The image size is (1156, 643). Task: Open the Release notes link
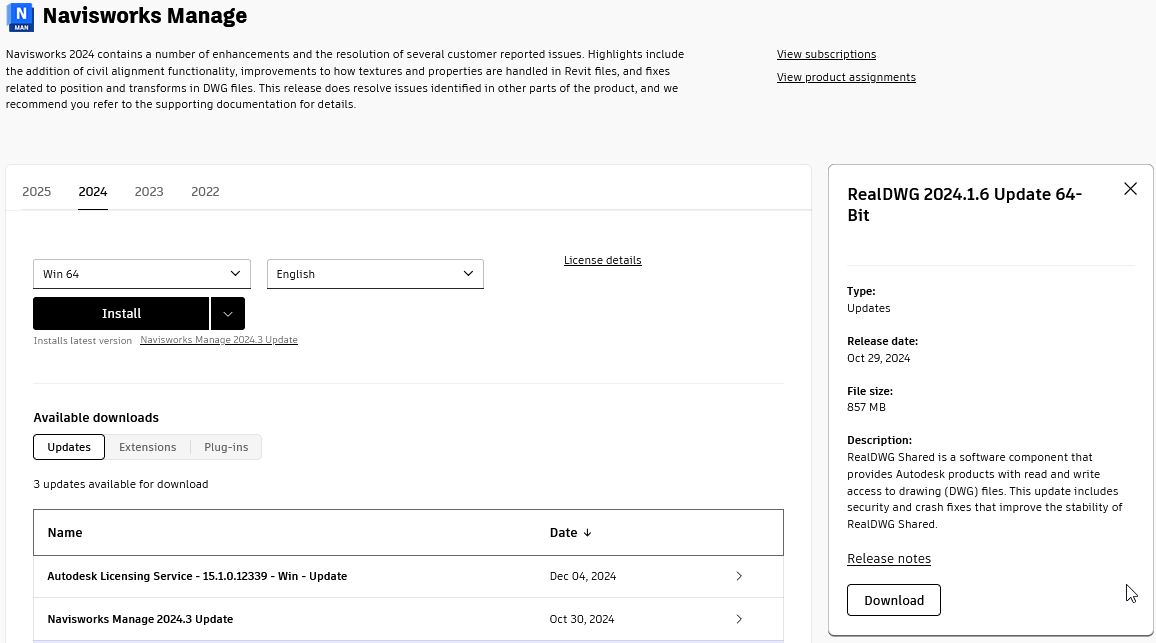click(x=888, y=559)
